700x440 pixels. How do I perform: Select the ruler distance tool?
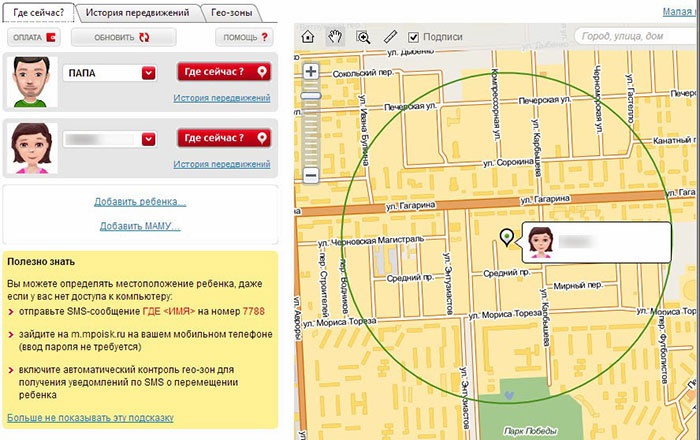[x=390, y=36]
